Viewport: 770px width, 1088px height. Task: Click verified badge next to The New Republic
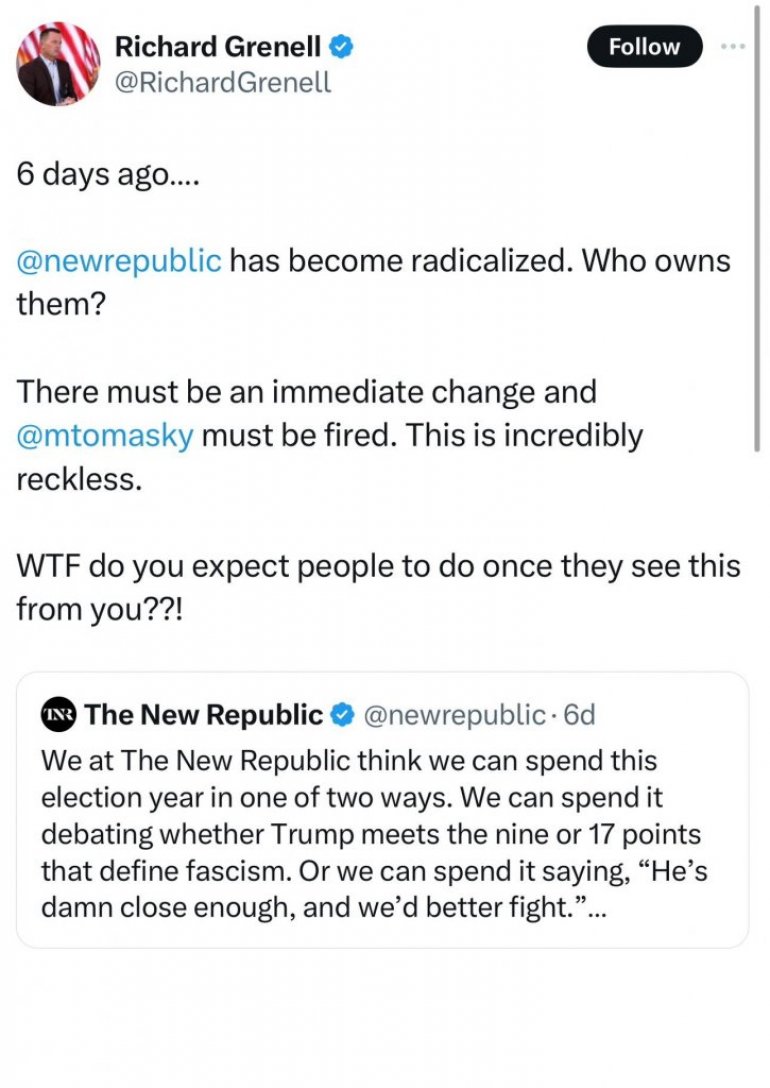[x=341, y=715]
